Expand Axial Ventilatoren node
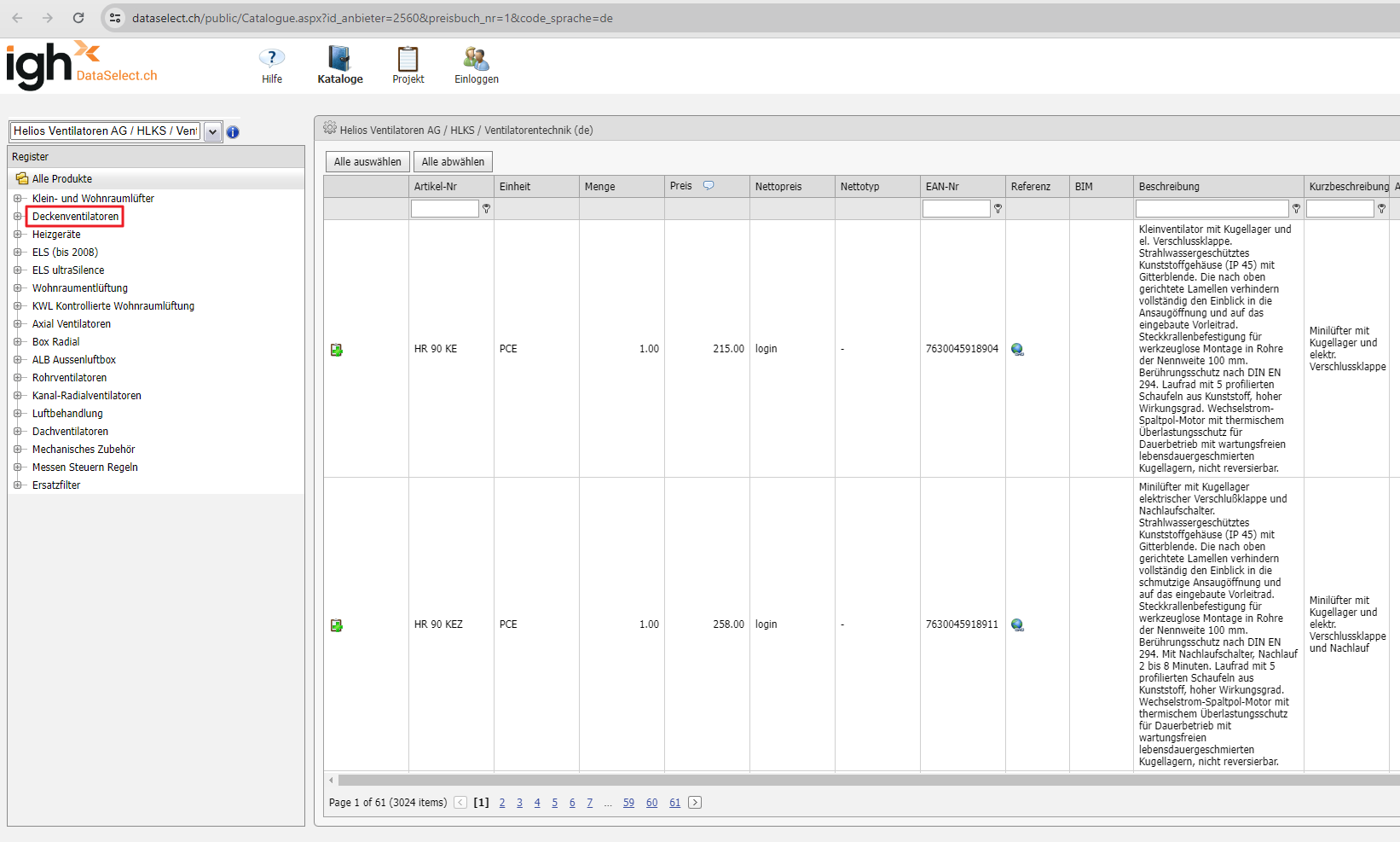The width and height of the screenshot is (1400, 842). point(17,323)
